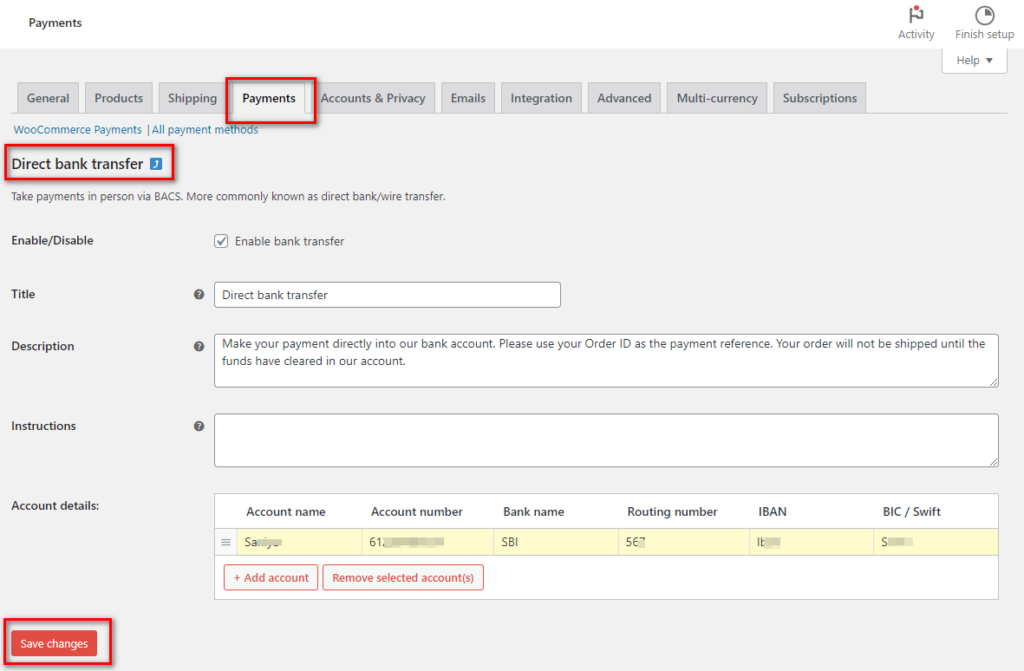Click the Title text input field
Screen dimensions: 1024x671
(x=387, y=295)
